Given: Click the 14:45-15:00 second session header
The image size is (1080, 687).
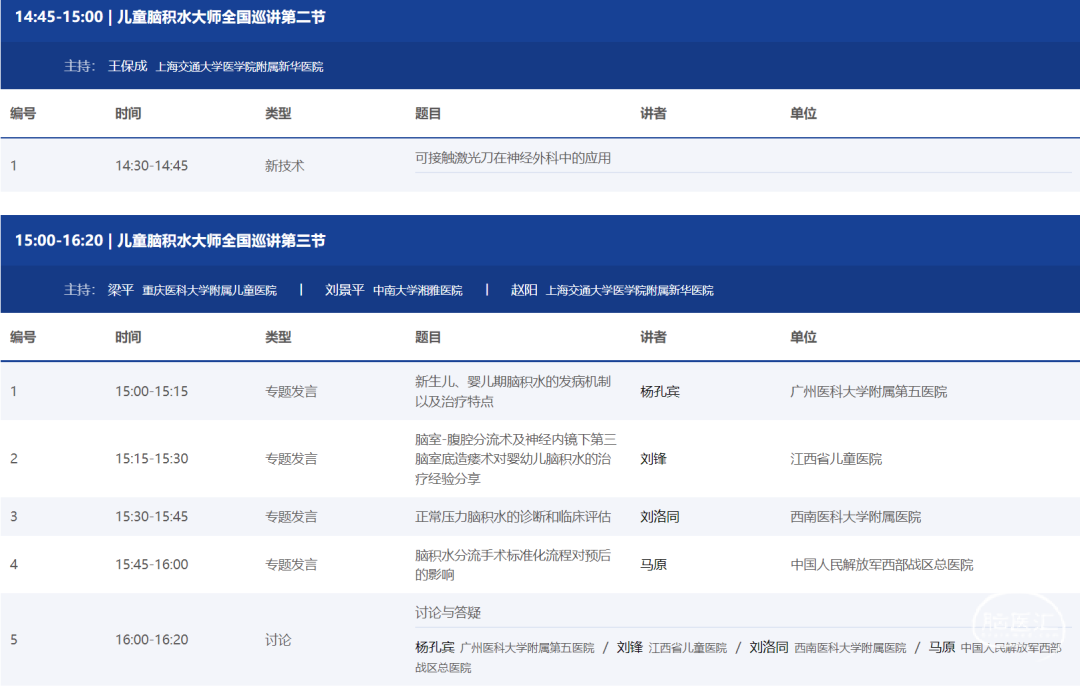Looking at the screenshot, I should coord(170,17).
